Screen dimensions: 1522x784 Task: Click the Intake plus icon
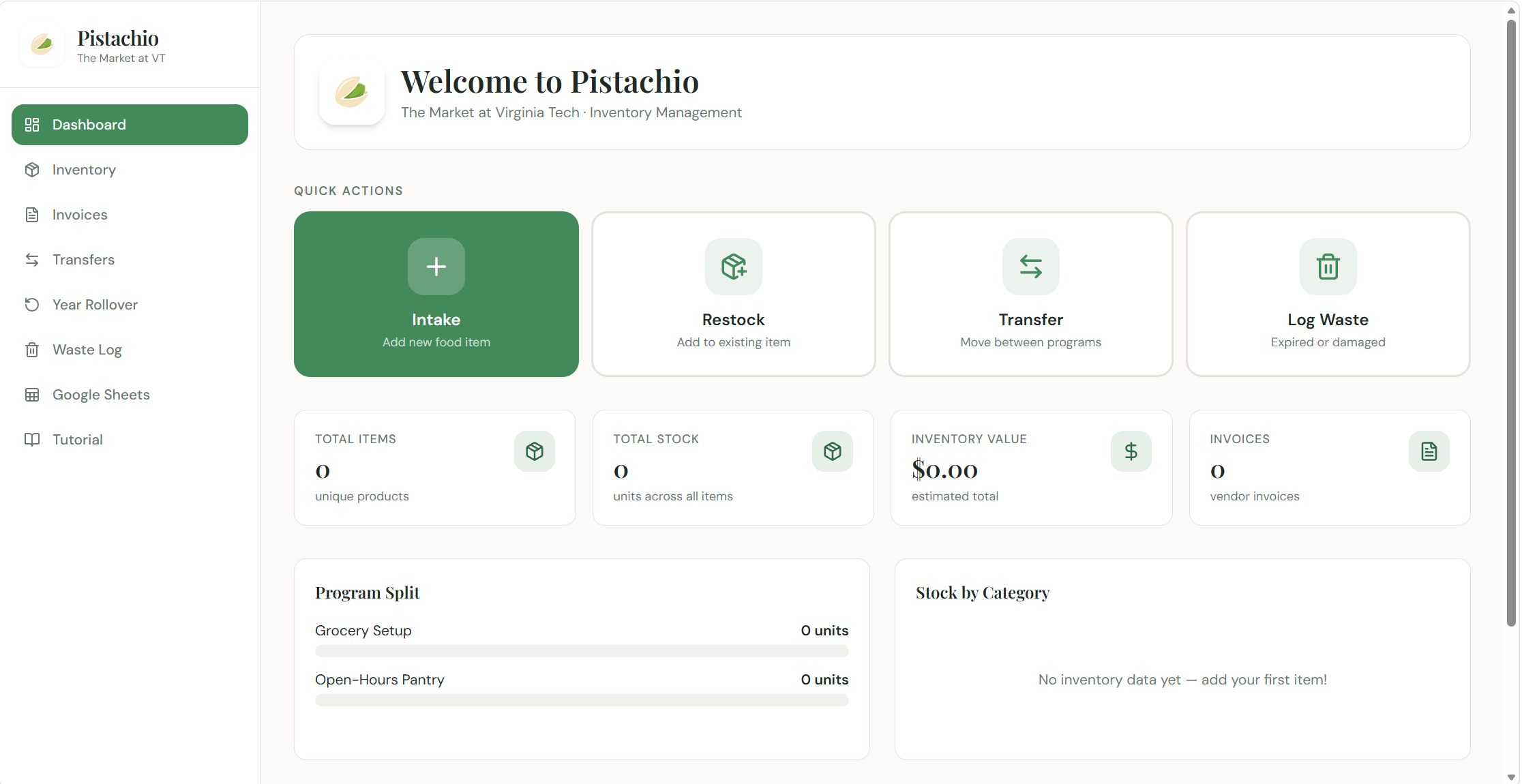click(436, 267)
